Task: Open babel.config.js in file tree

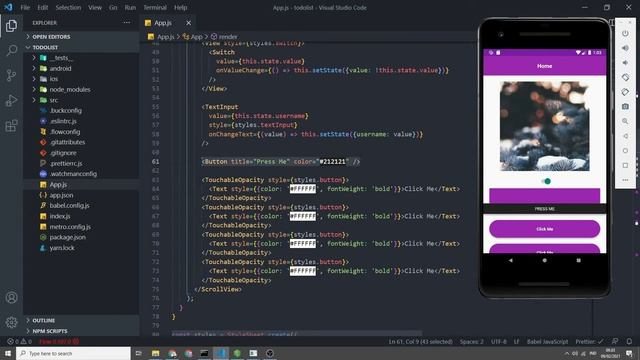Action: click(x=69, y=205)
